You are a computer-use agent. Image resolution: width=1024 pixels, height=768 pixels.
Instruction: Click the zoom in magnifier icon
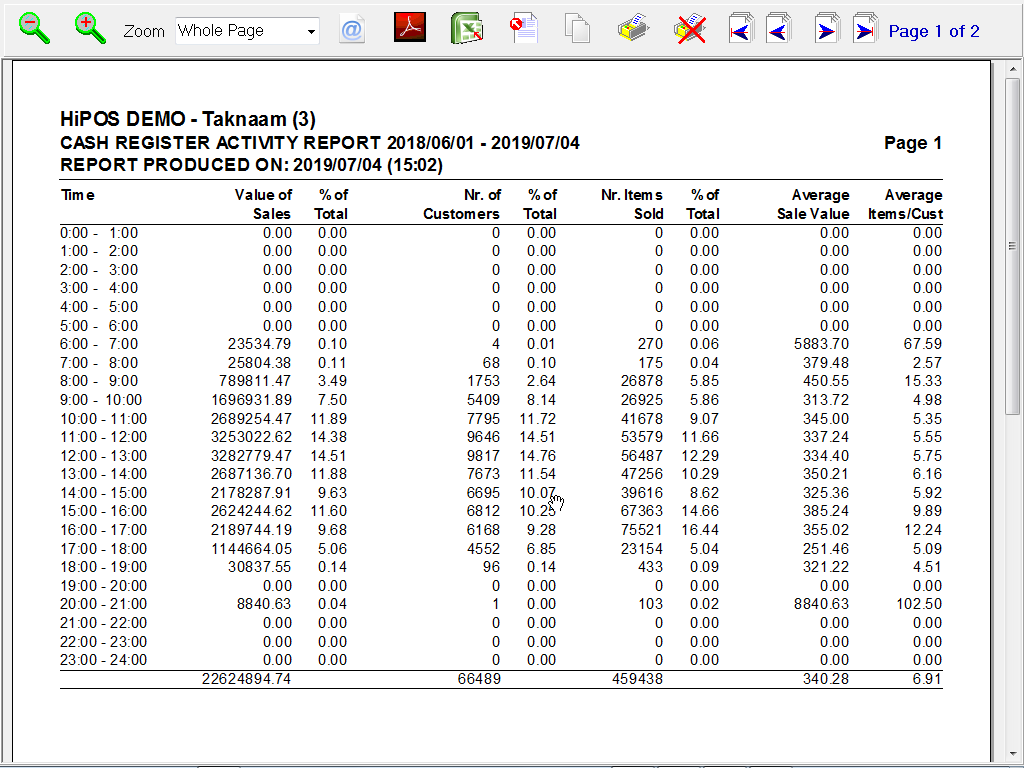pos(91,29)
